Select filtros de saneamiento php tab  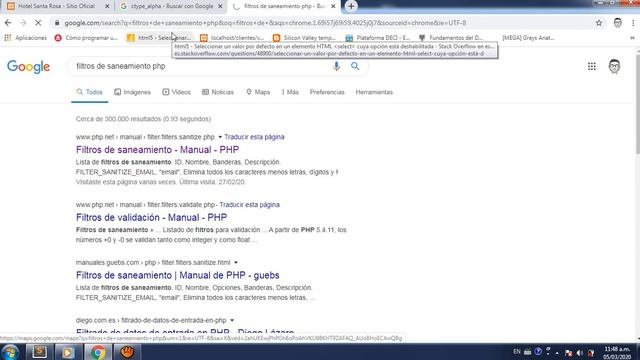point(284,6)
